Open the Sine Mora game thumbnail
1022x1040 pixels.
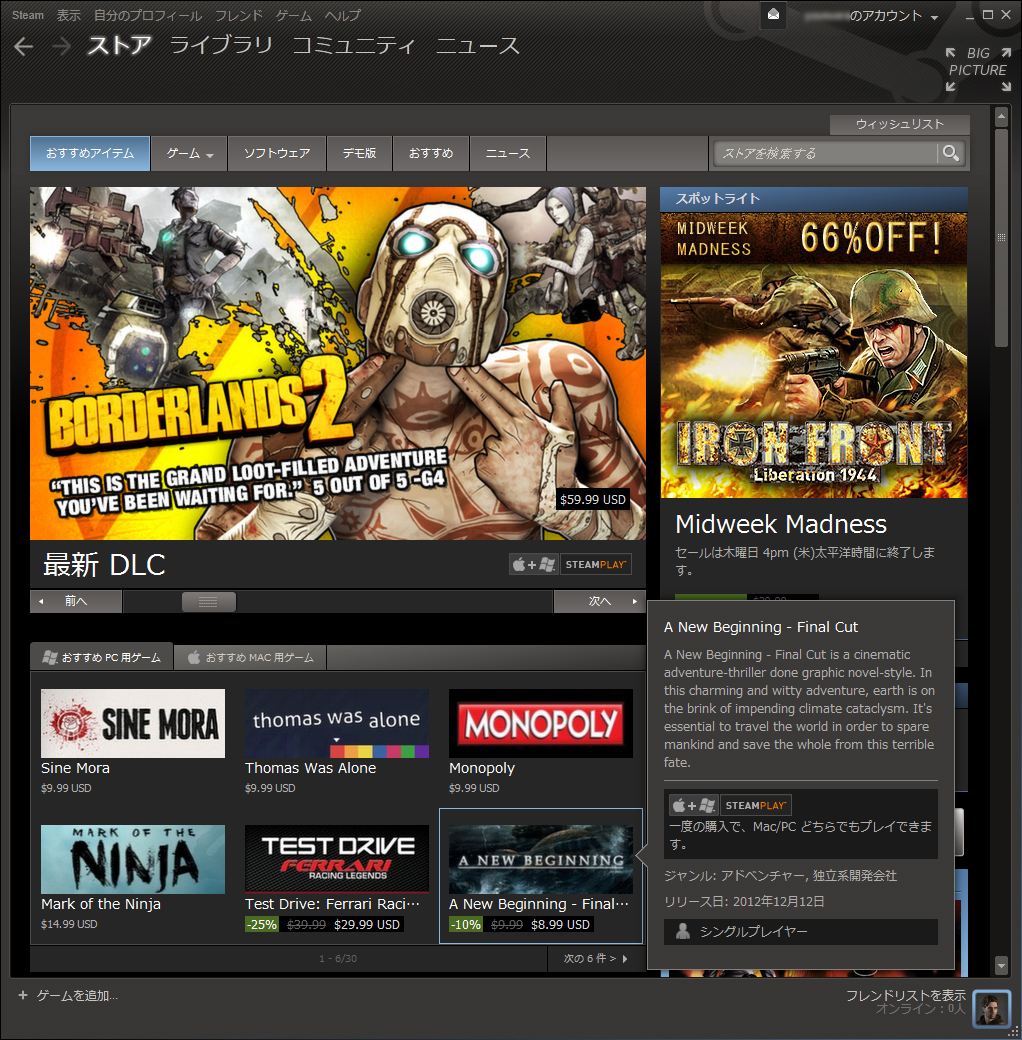[133, 723]
